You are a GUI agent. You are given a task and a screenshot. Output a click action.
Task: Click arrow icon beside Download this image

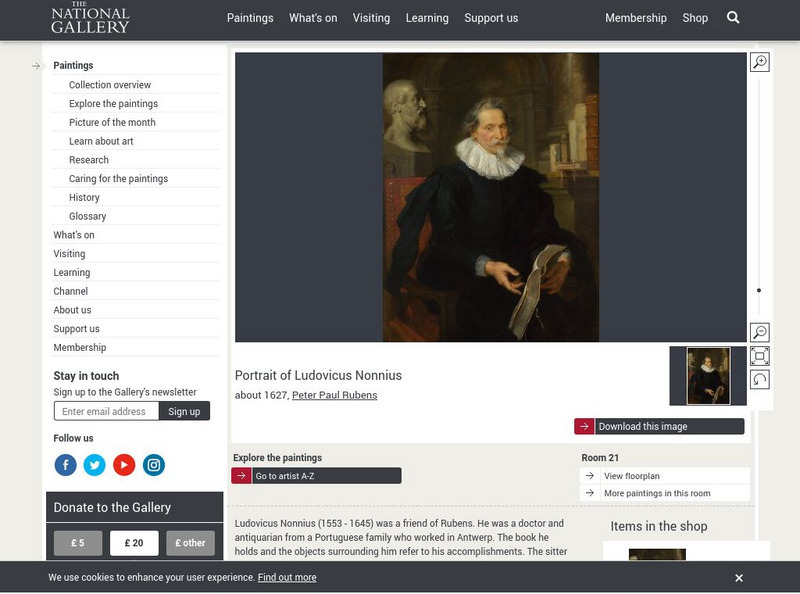tap(584, 426)
